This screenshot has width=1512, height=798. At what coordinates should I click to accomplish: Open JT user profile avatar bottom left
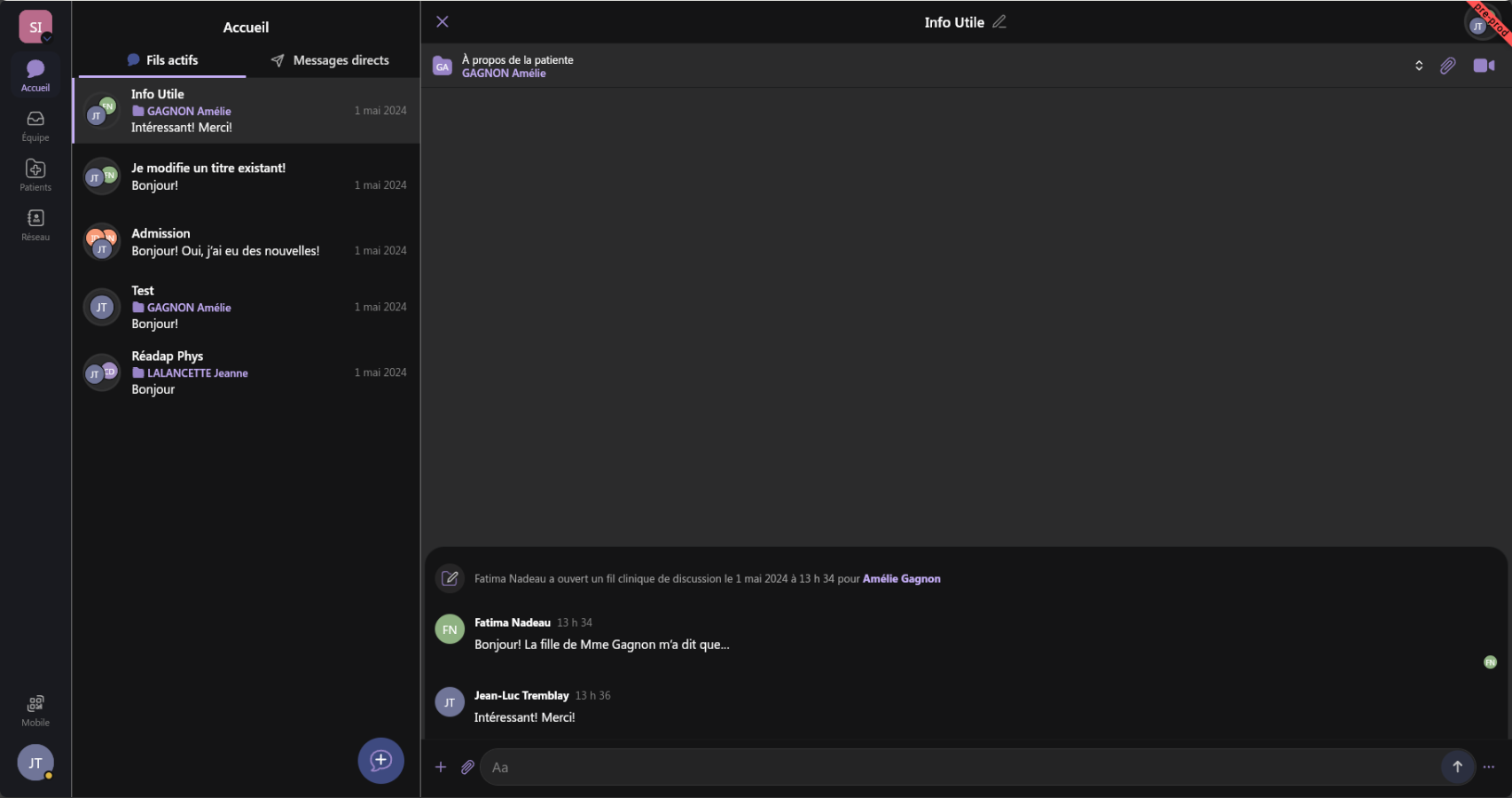coord(35,763)
